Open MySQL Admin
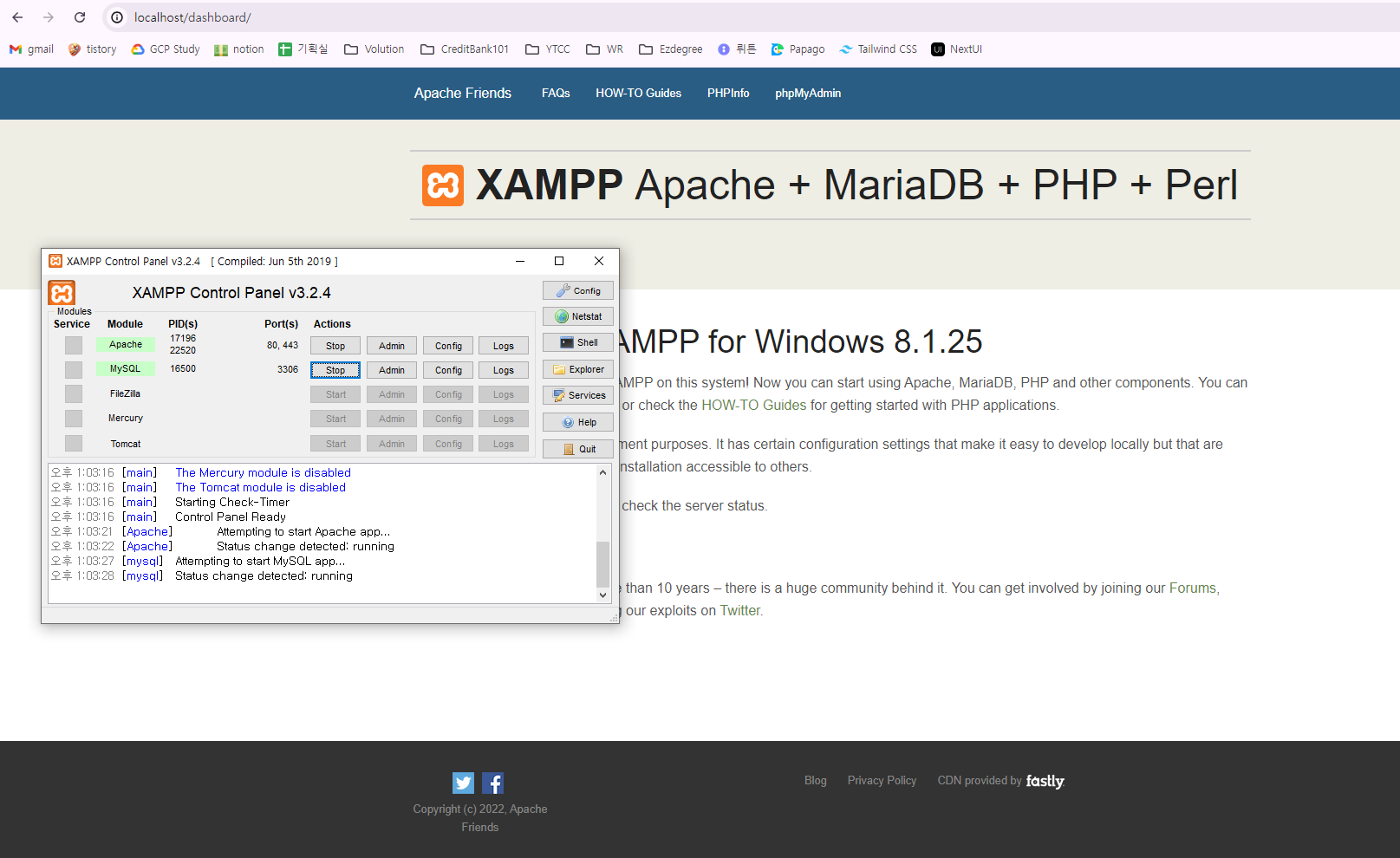Image resolution: width=1400 pixels, height=858 pixels. point(392,370)
